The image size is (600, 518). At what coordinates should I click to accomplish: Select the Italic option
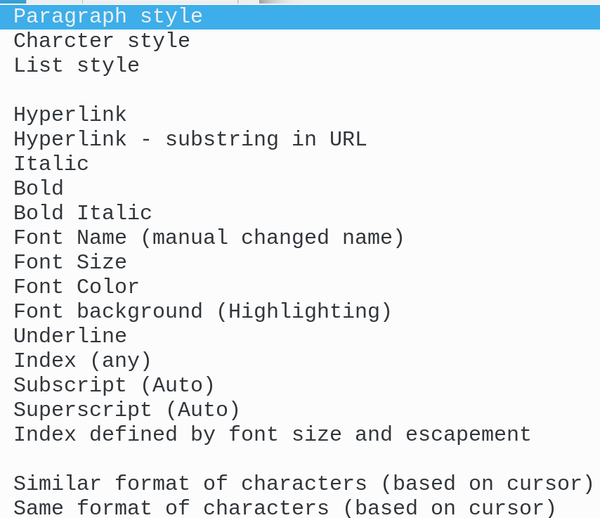pos(300,164)
